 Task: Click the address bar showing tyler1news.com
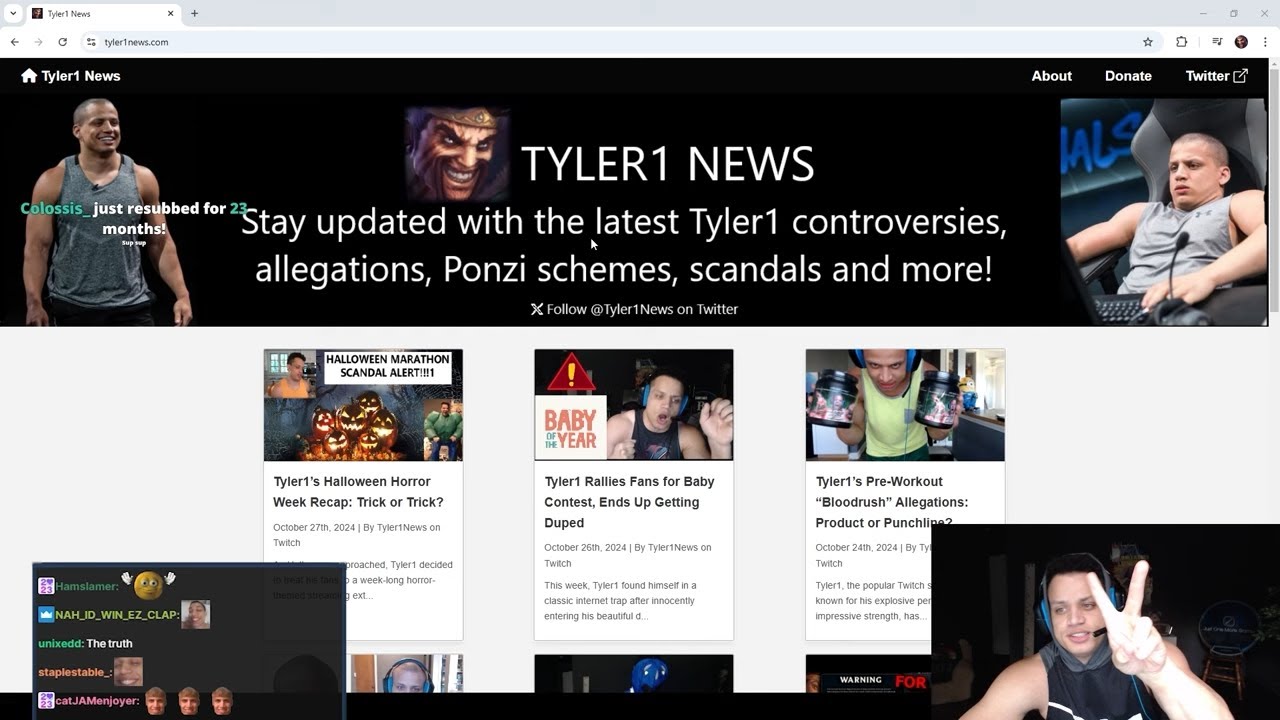620,42
